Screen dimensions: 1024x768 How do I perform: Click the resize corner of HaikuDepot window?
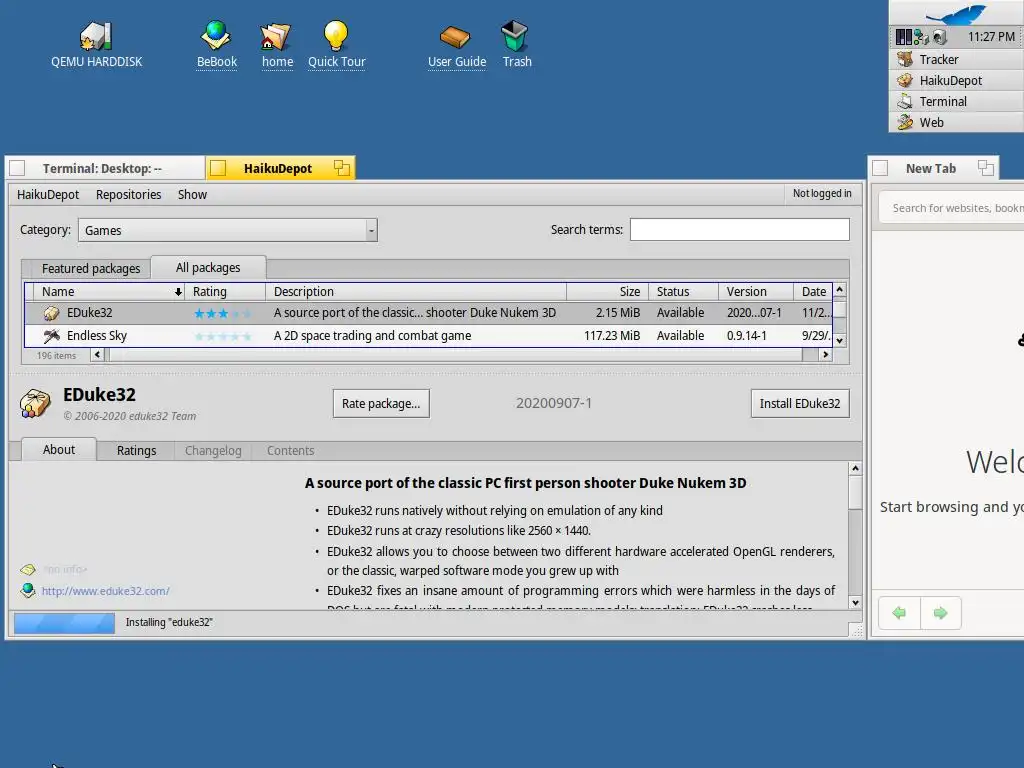pyautogui.click(x=857, y=630)
